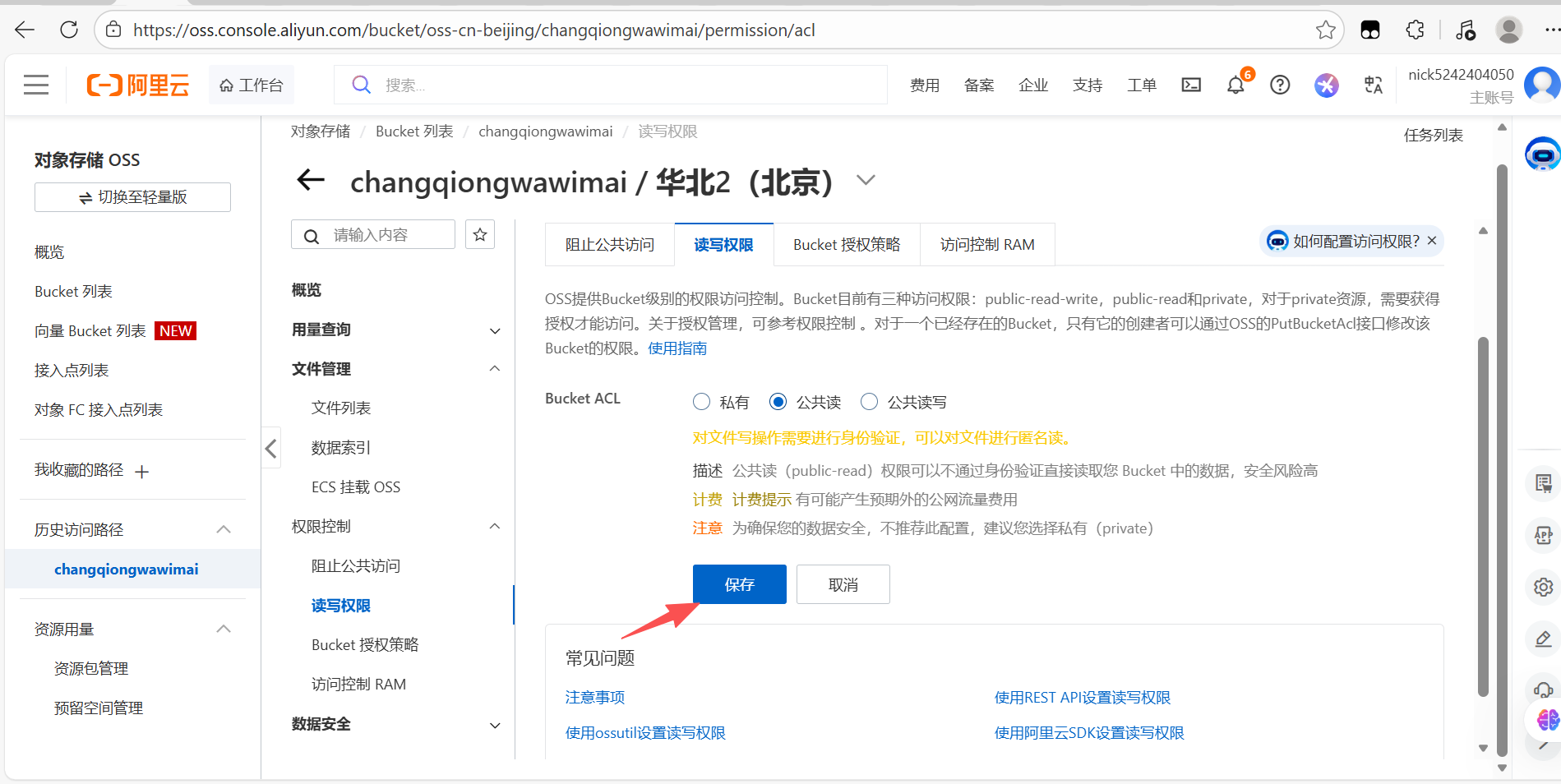This screenshot has height=784, width=1561.
Task: Collapse the 历史访问路径 section
Action: (224, 529)
